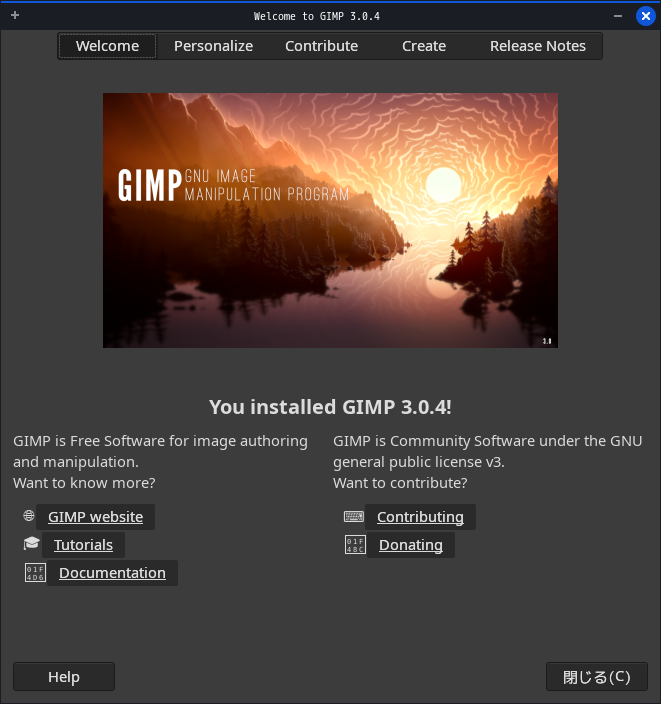Image resolution: width=661 pixels, height=704 pixels.
Task: Click the 'Want to know more?' text
Action: click(84, 483)
